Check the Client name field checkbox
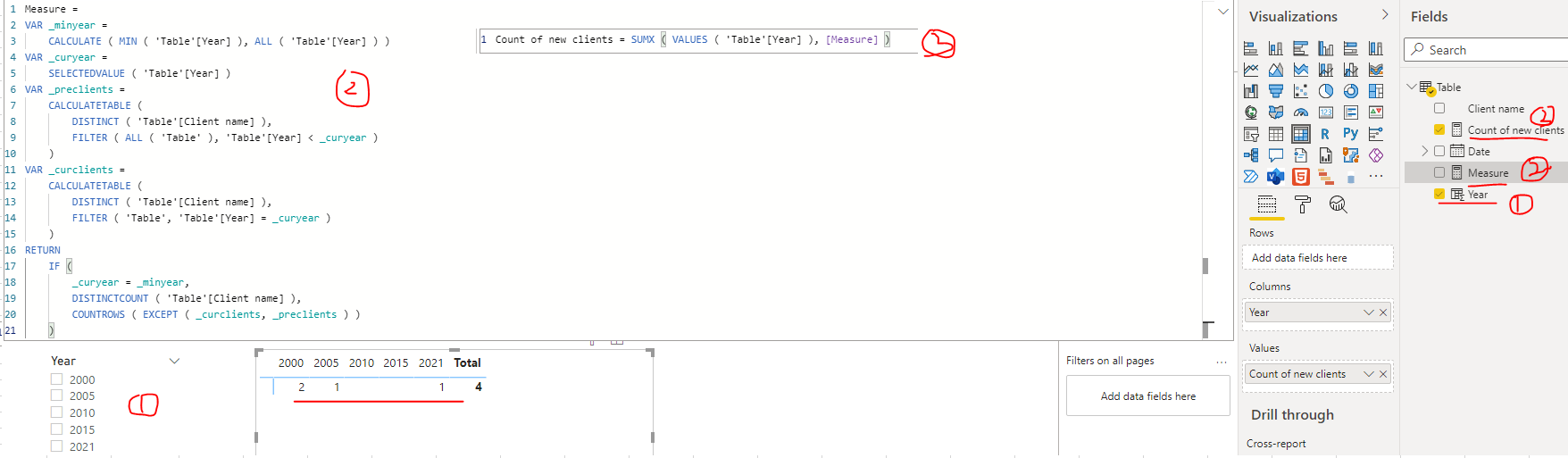This screenshot has width=1568, height=458. pos(1439,108)
